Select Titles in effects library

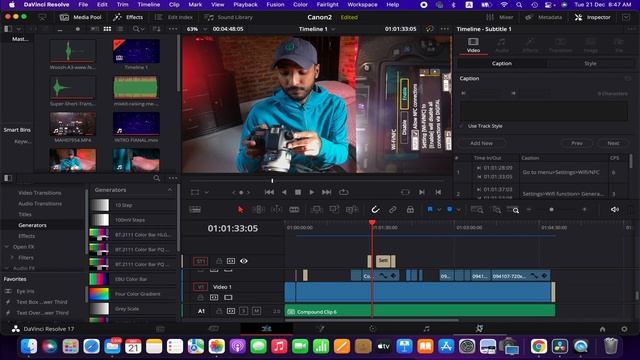point(25,214)
